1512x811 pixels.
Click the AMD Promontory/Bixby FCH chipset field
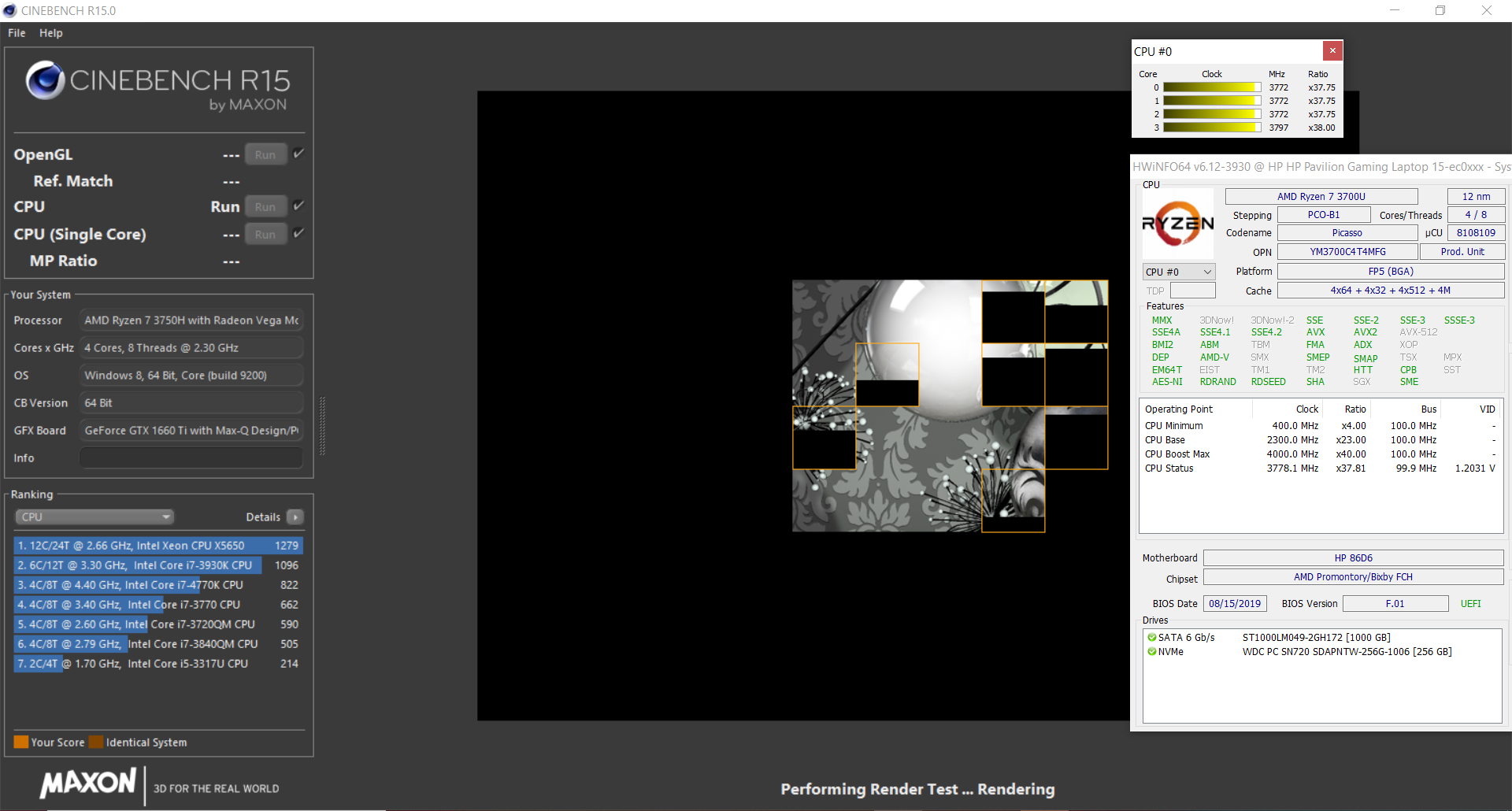[1354, 577]
